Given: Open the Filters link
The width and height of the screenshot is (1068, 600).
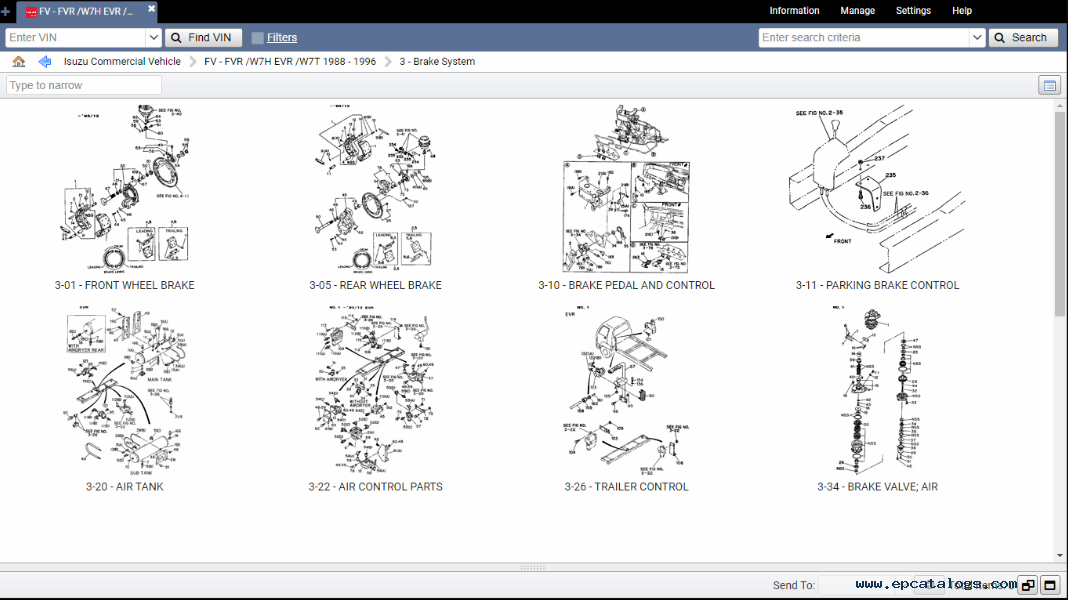Looking at the screenshot, I should coord(282,37).
